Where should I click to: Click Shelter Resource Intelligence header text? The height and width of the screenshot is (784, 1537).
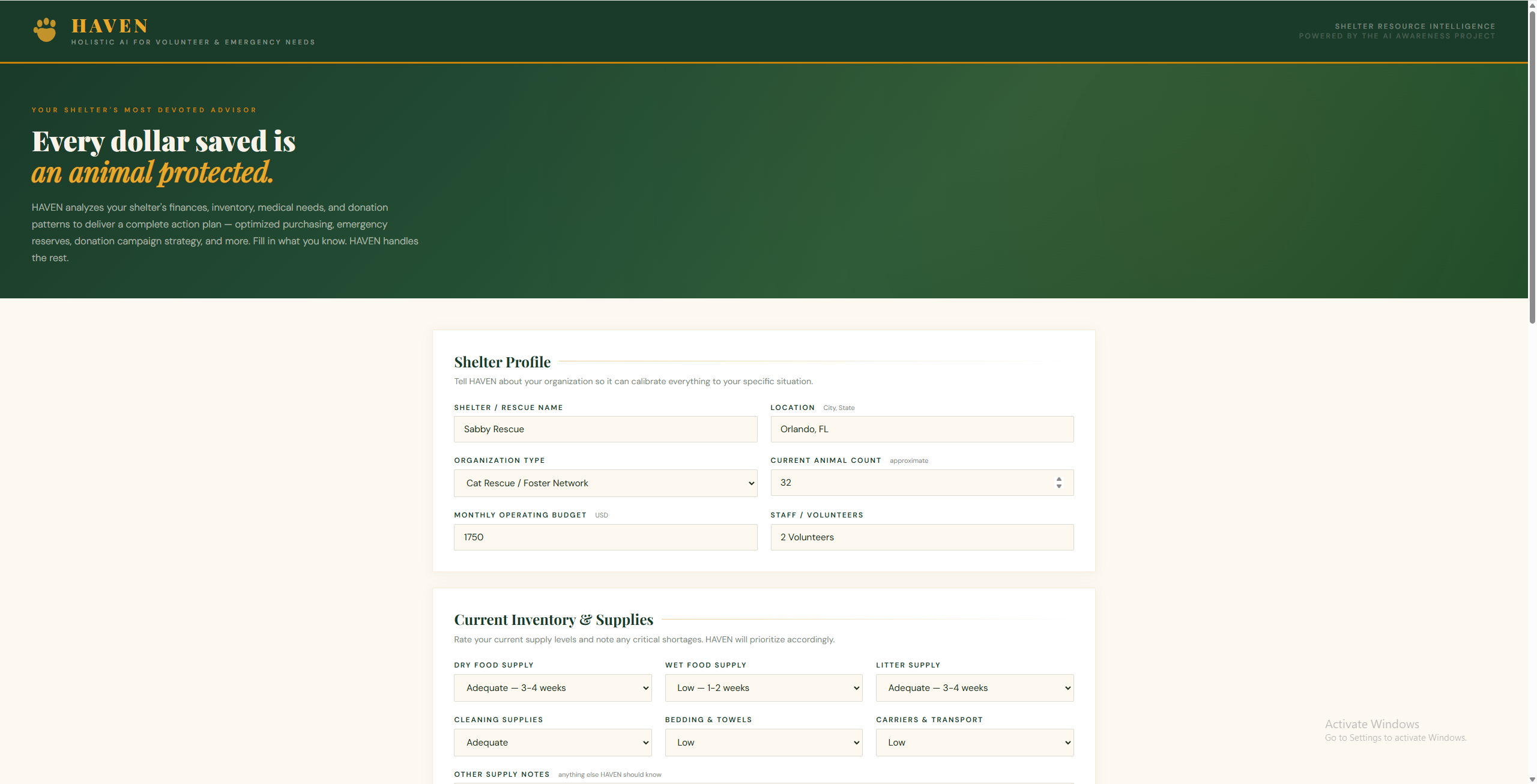1415,26
